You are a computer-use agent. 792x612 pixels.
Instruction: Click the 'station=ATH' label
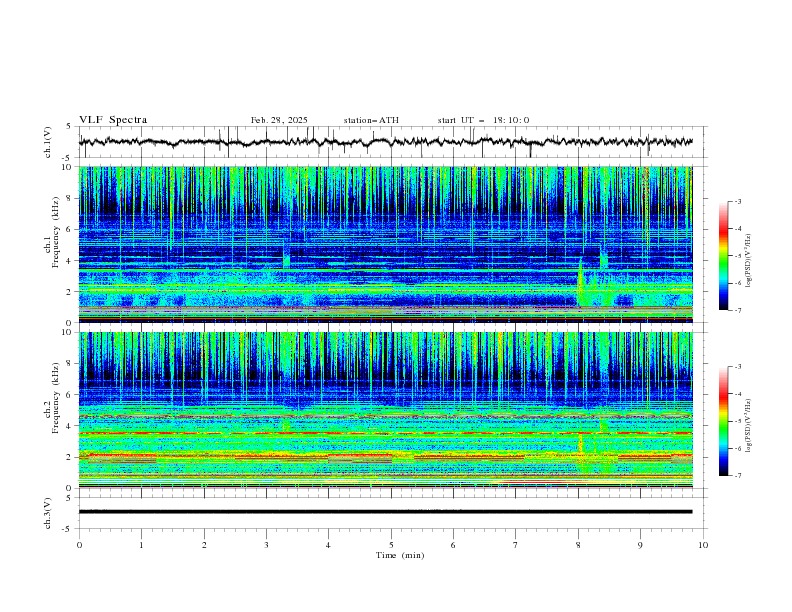[x=371, y=120]
